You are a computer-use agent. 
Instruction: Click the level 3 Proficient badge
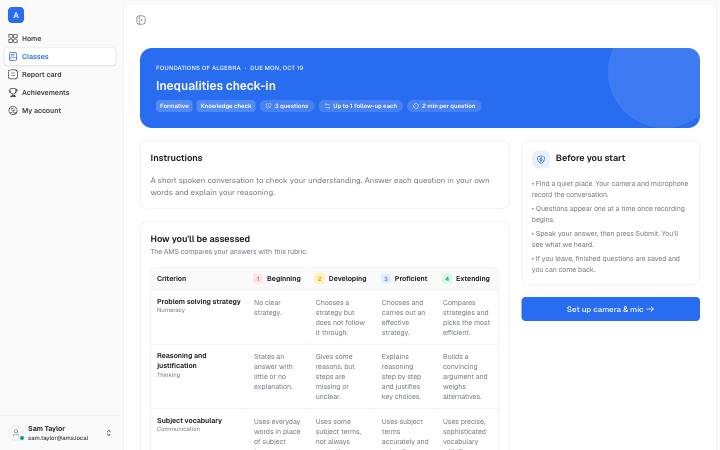(x=386, y=279)
